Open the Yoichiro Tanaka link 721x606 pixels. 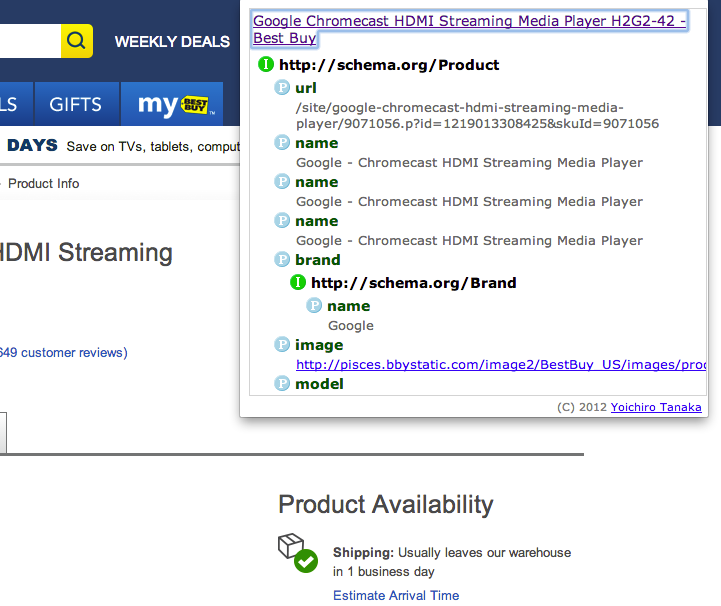[656, 407]
